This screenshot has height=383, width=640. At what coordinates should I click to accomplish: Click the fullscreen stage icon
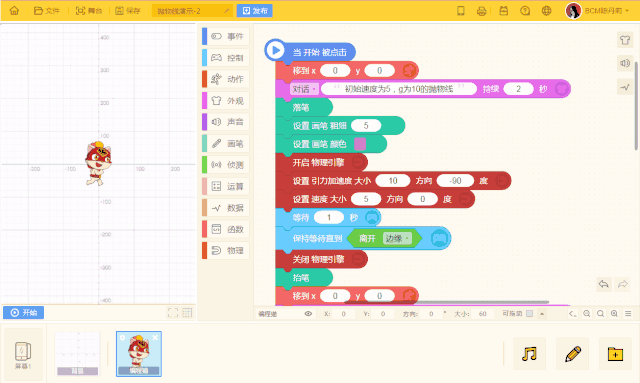tap(173, 313)
